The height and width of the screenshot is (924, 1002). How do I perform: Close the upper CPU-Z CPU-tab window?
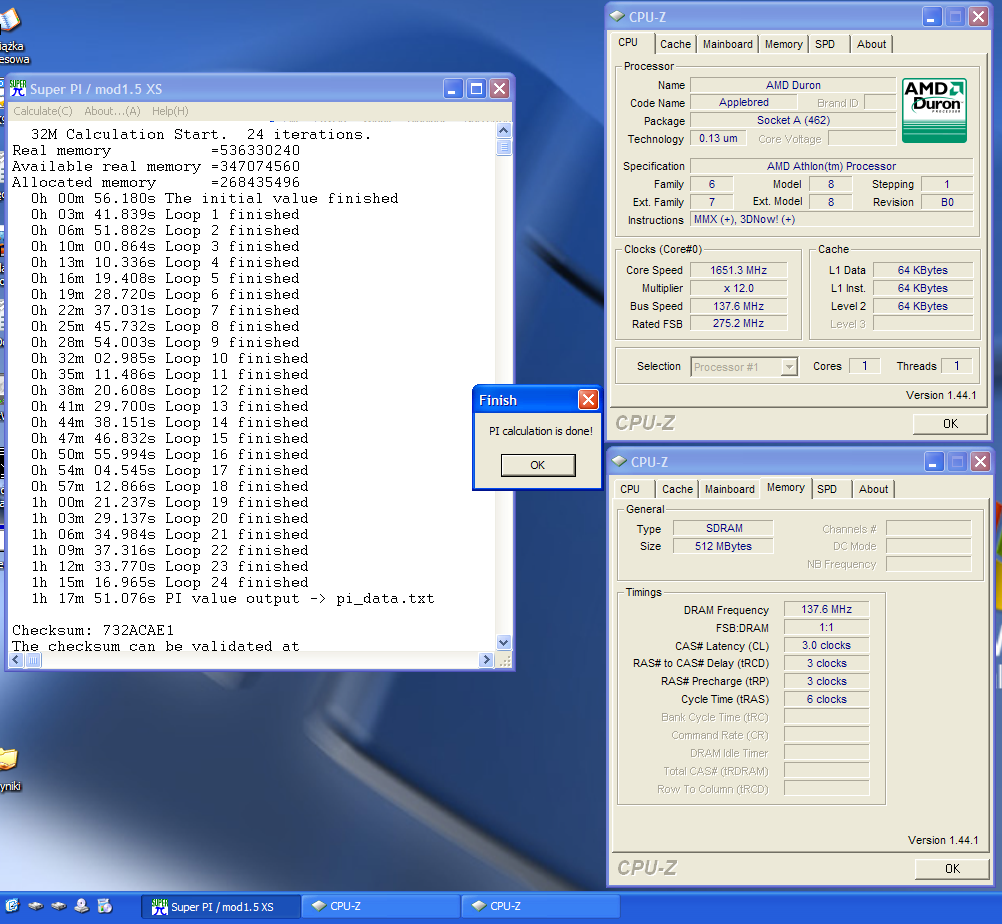[x=978, y=17]
